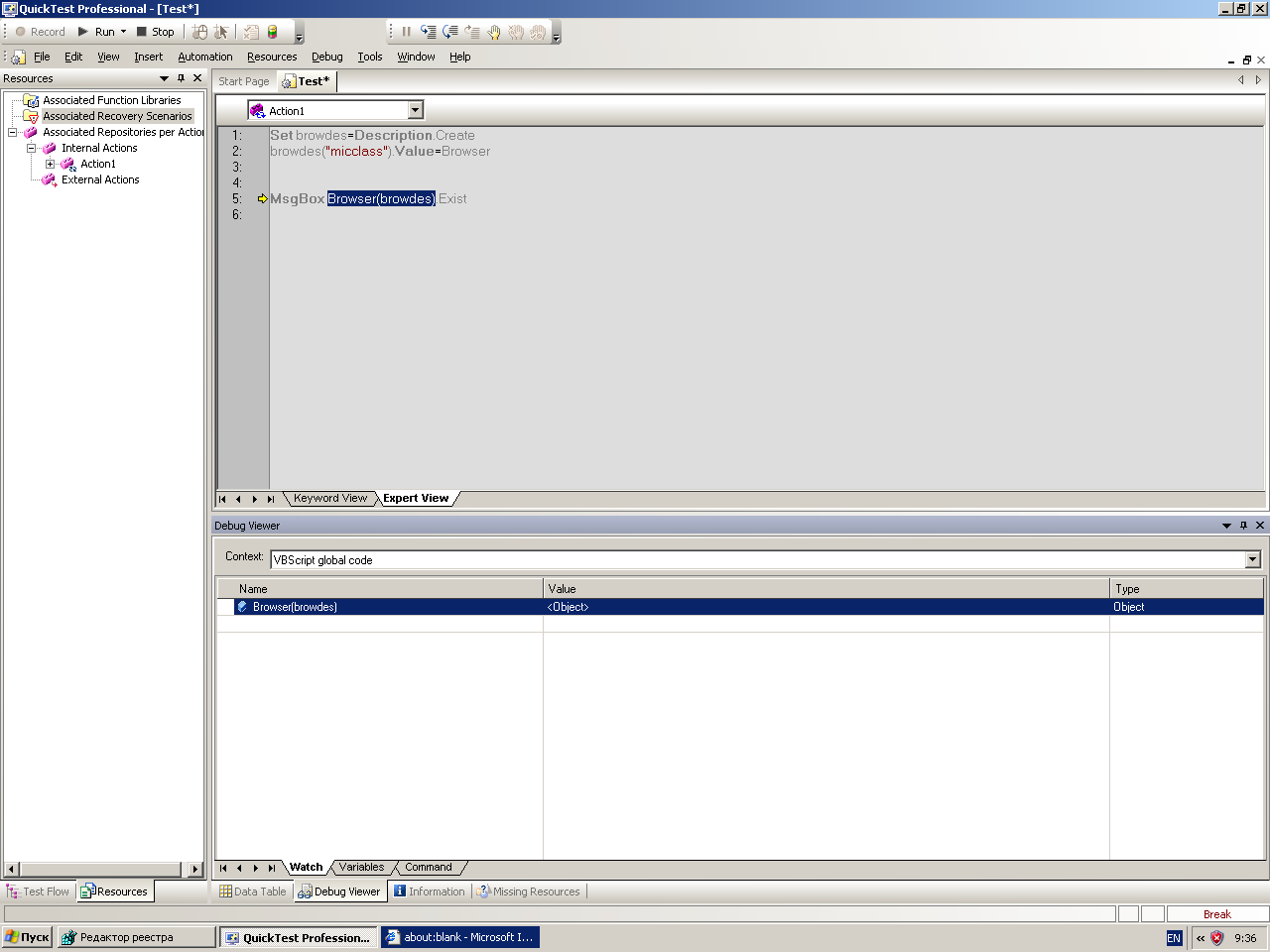Open the Context VBScript global code dropdown

pos(1252,559)
